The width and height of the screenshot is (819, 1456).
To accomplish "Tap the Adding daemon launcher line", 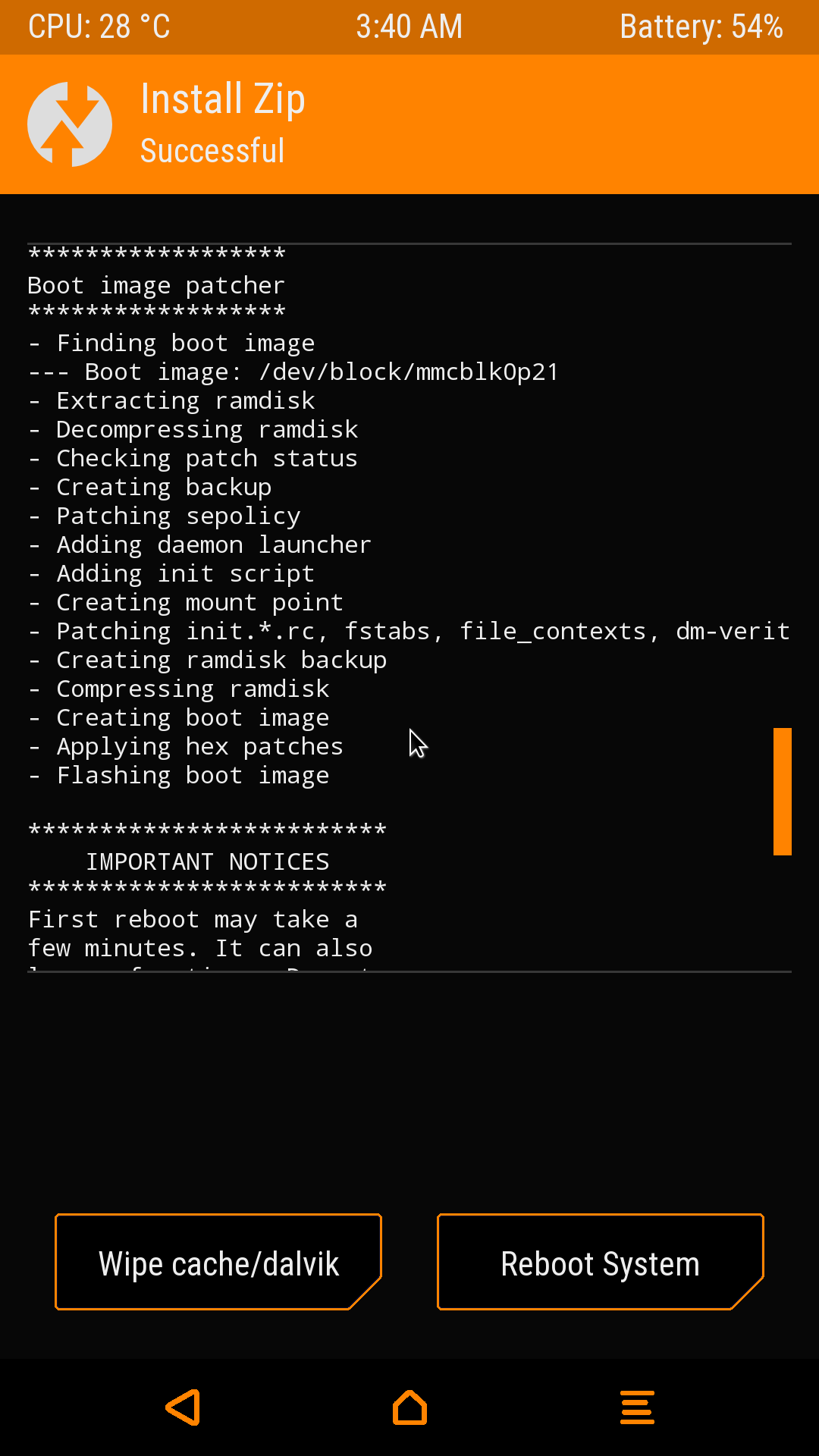I will [x=200, y=544].
